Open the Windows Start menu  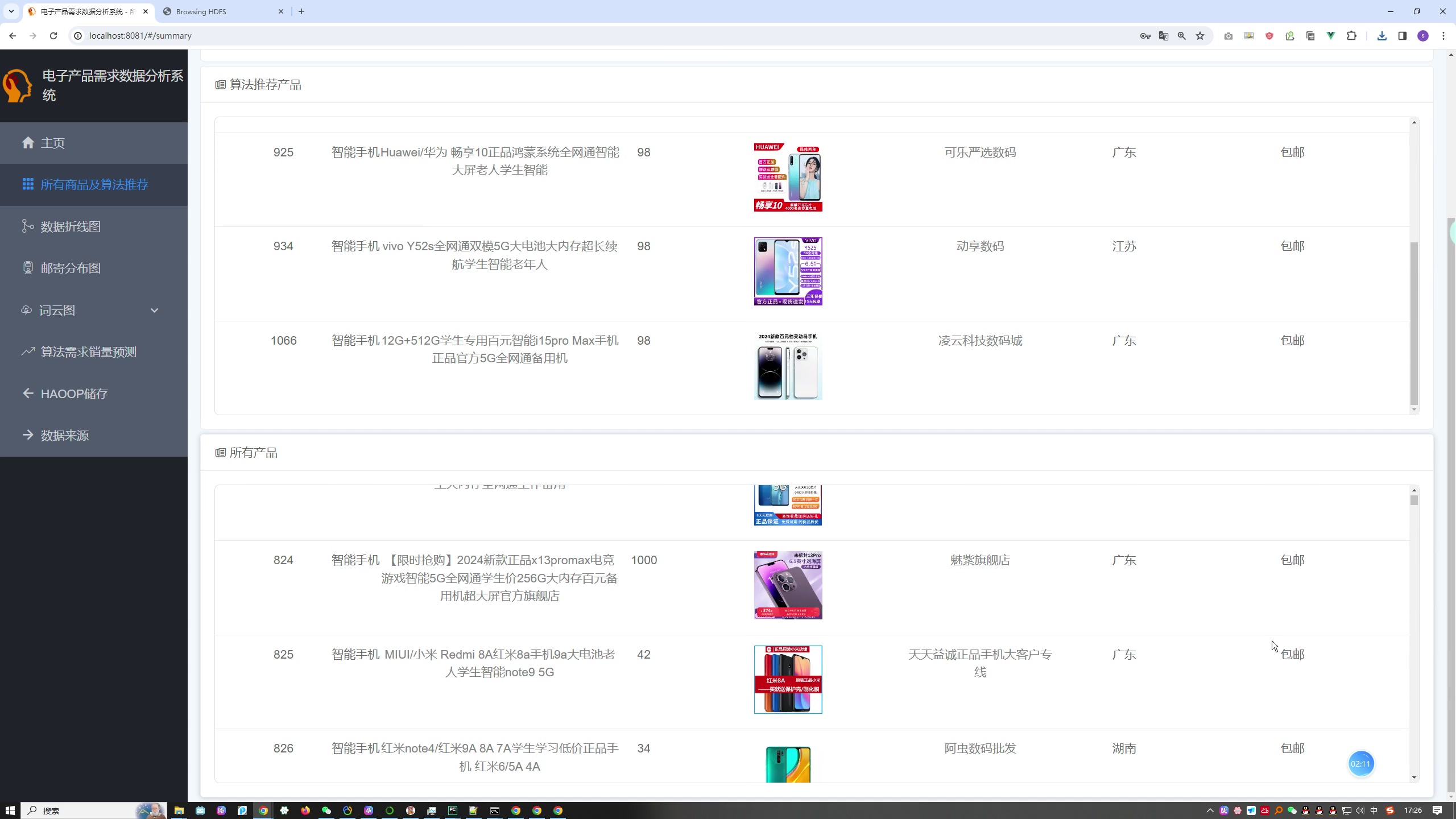click(10, 810)
